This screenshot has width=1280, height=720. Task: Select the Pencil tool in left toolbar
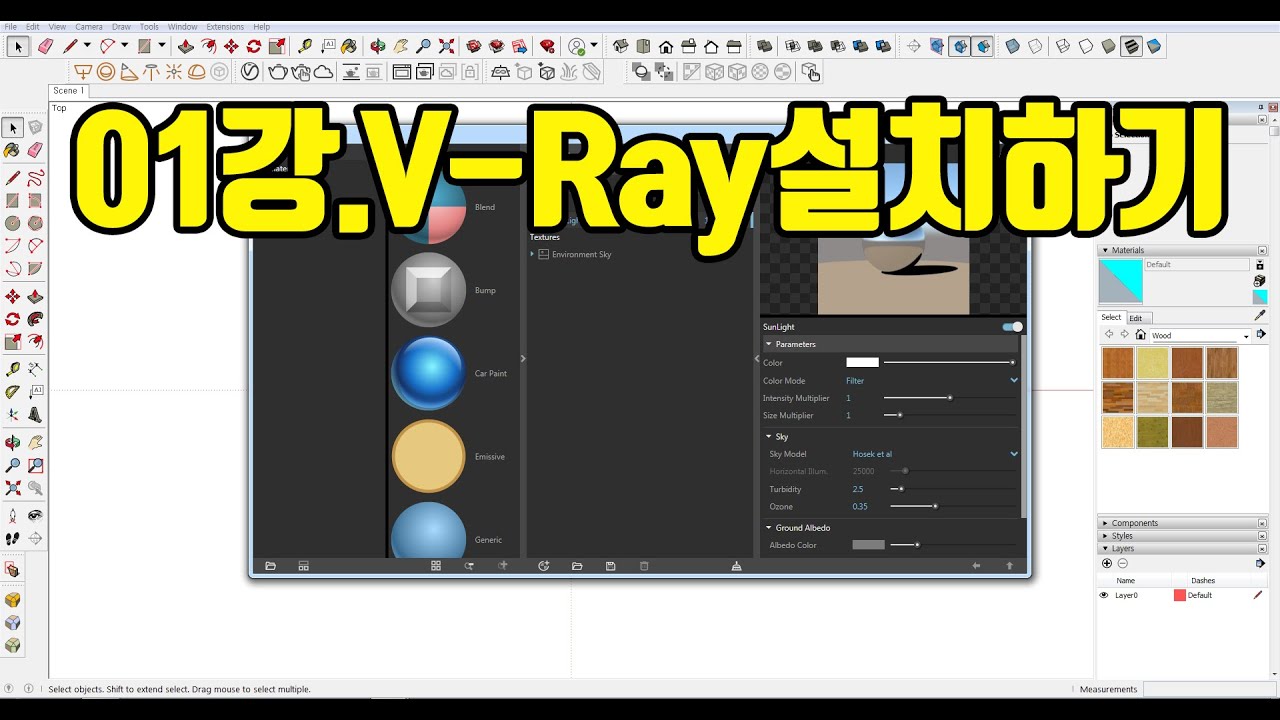13,178
